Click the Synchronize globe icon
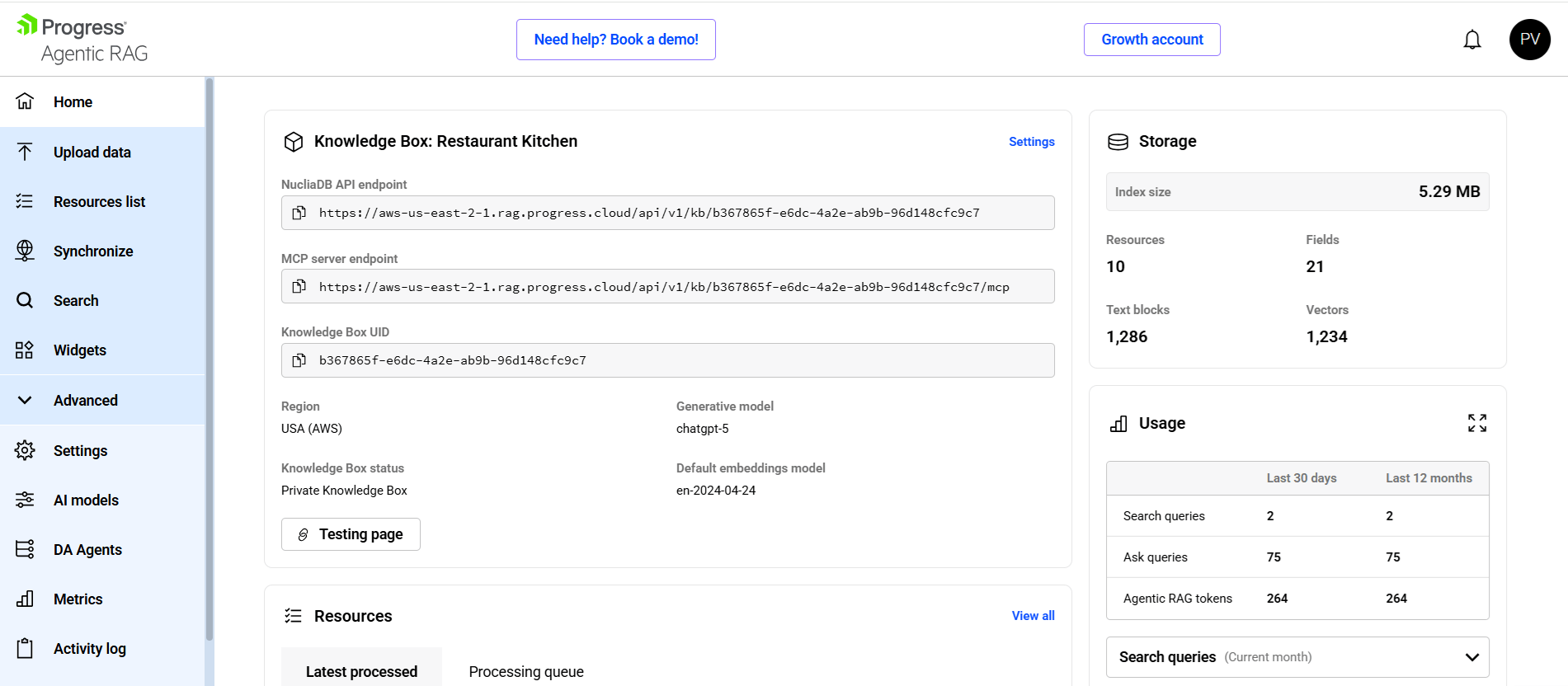Viewport: 1568px width, 686px height. point(25,251)
